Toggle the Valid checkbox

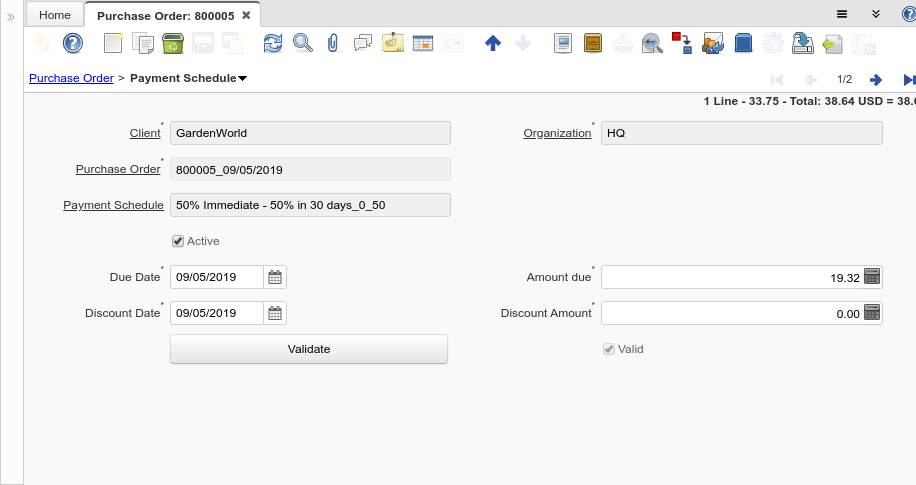click(x=608, y=349)
